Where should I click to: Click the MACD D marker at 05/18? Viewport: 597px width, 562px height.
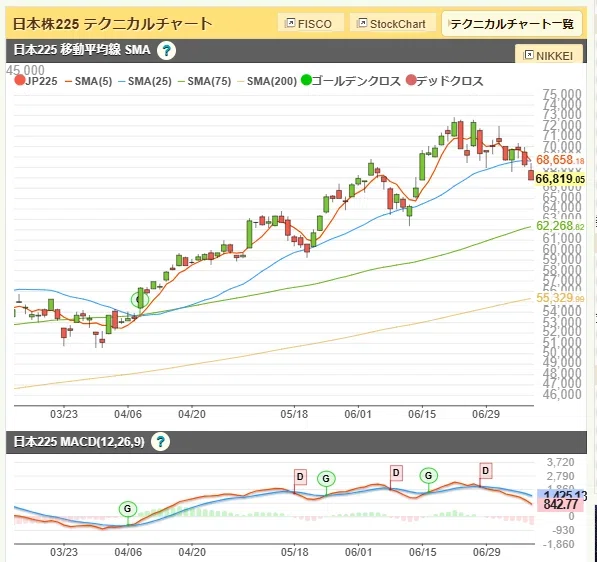[300, 477]
